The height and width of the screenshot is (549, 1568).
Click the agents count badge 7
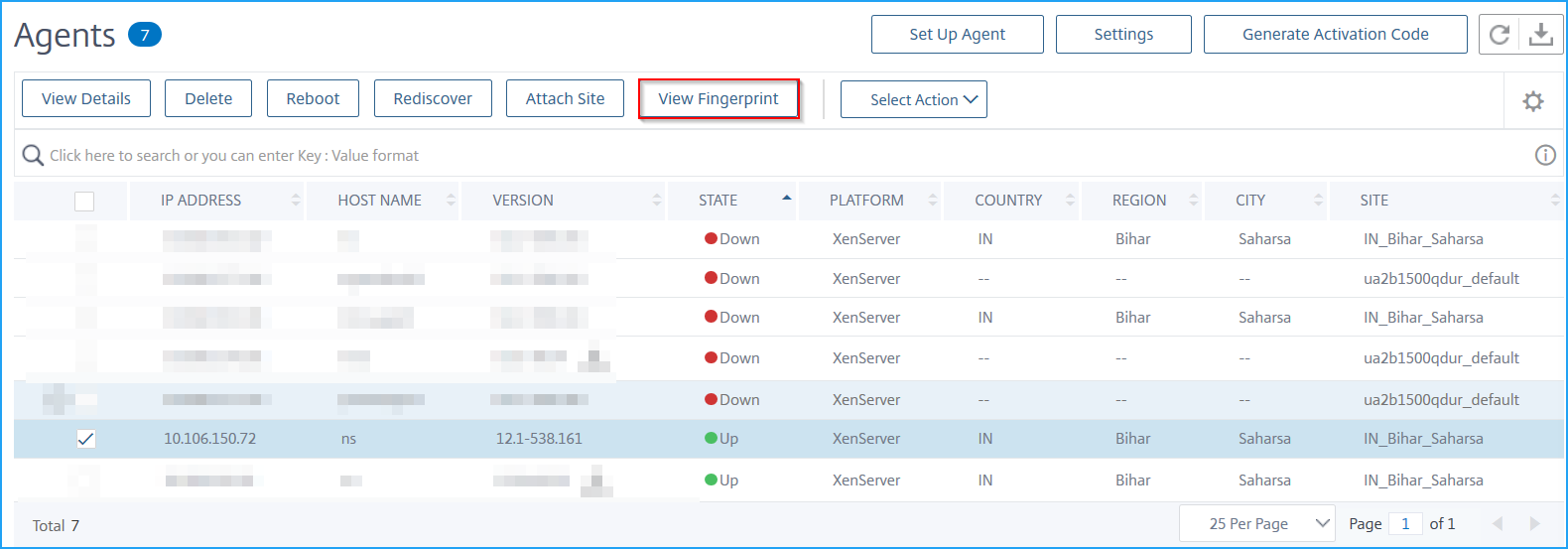tap(145, 35)
